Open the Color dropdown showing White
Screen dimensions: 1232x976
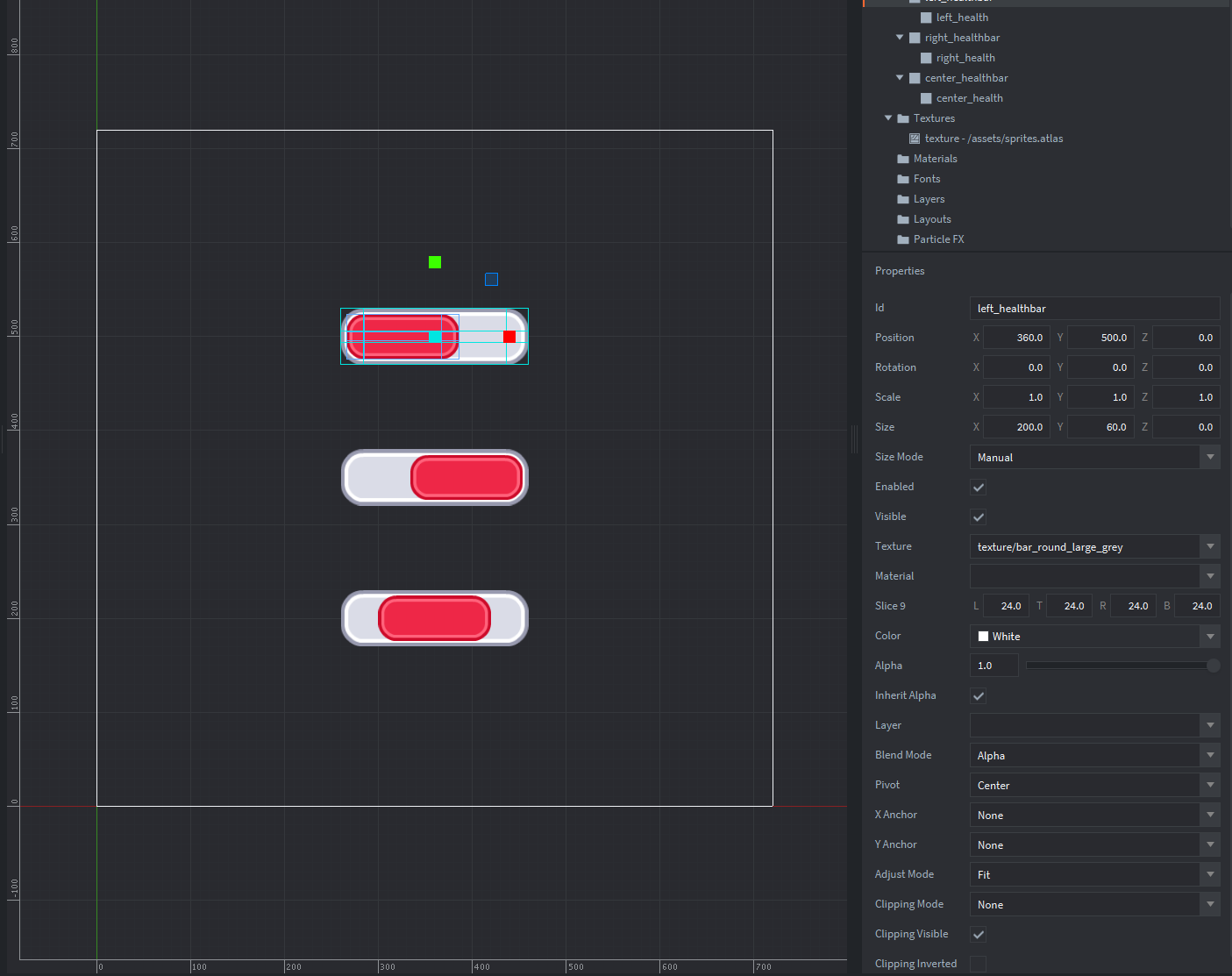(x=1095, y=636)
